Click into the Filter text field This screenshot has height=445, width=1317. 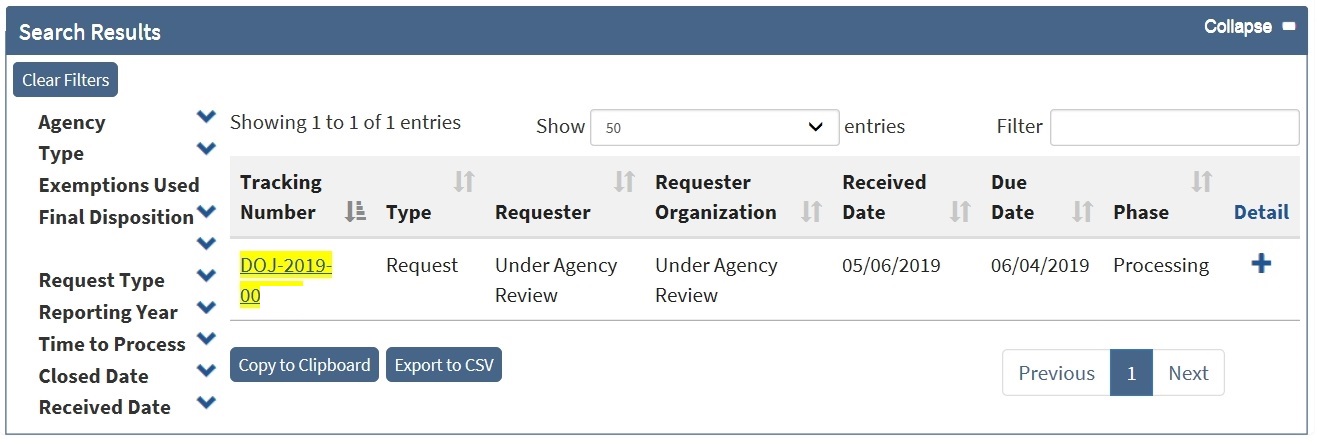(1174, 127)
